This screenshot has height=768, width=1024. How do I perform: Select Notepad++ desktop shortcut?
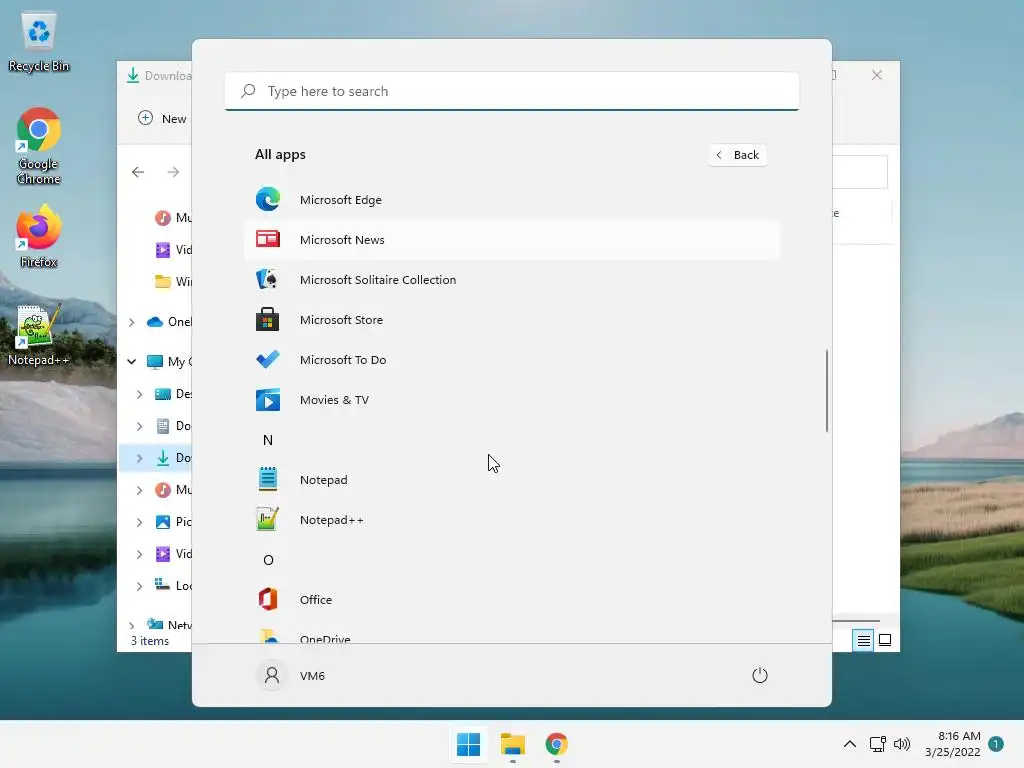tap(39, 334)
